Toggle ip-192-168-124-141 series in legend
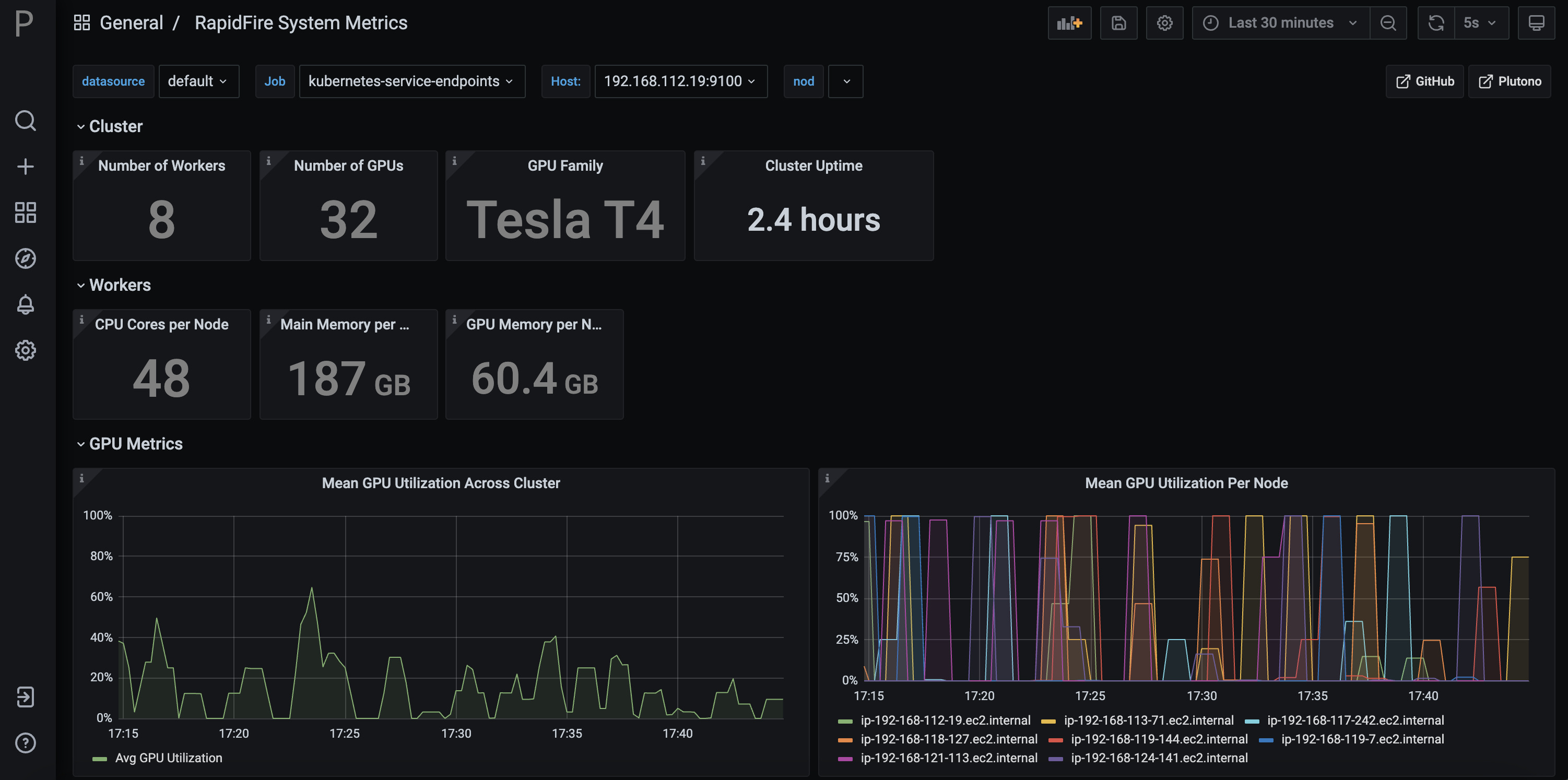Screen dimensions: 1568x780 pos(1159,758)
